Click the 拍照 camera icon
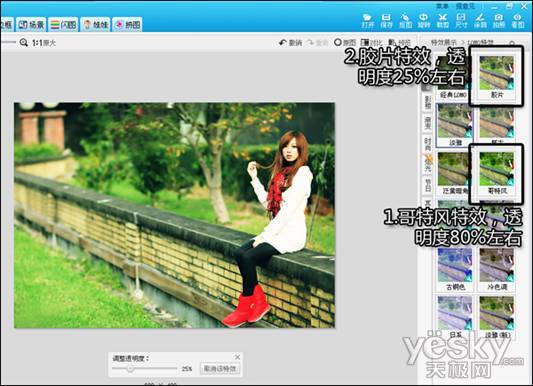Viewport: 533px width, 386px height. pyautogui.click(x=499, y=21)
